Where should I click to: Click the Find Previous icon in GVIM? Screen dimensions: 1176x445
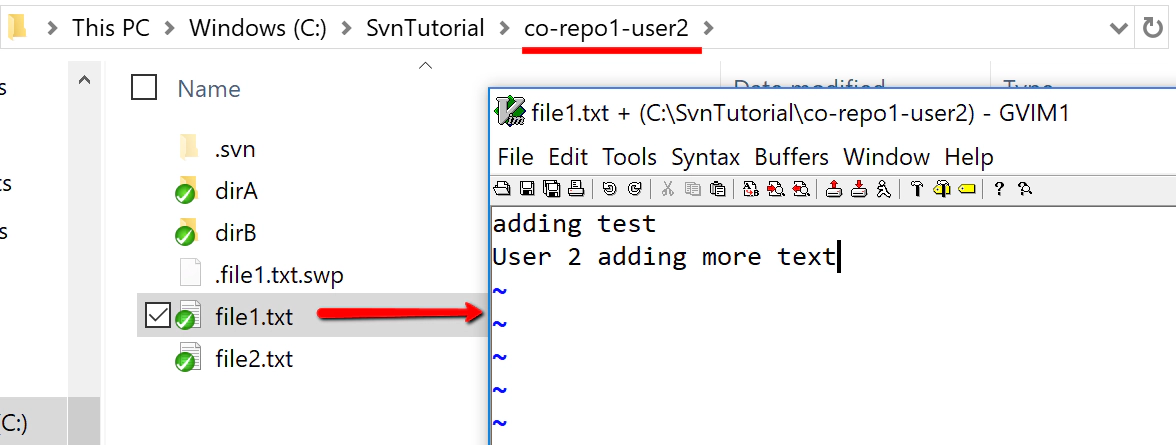click(x=801, y=189)
